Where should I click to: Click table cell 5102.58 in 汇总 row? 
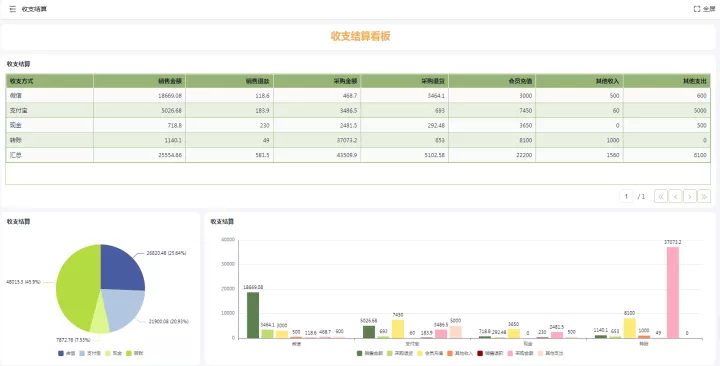point(405,155)
